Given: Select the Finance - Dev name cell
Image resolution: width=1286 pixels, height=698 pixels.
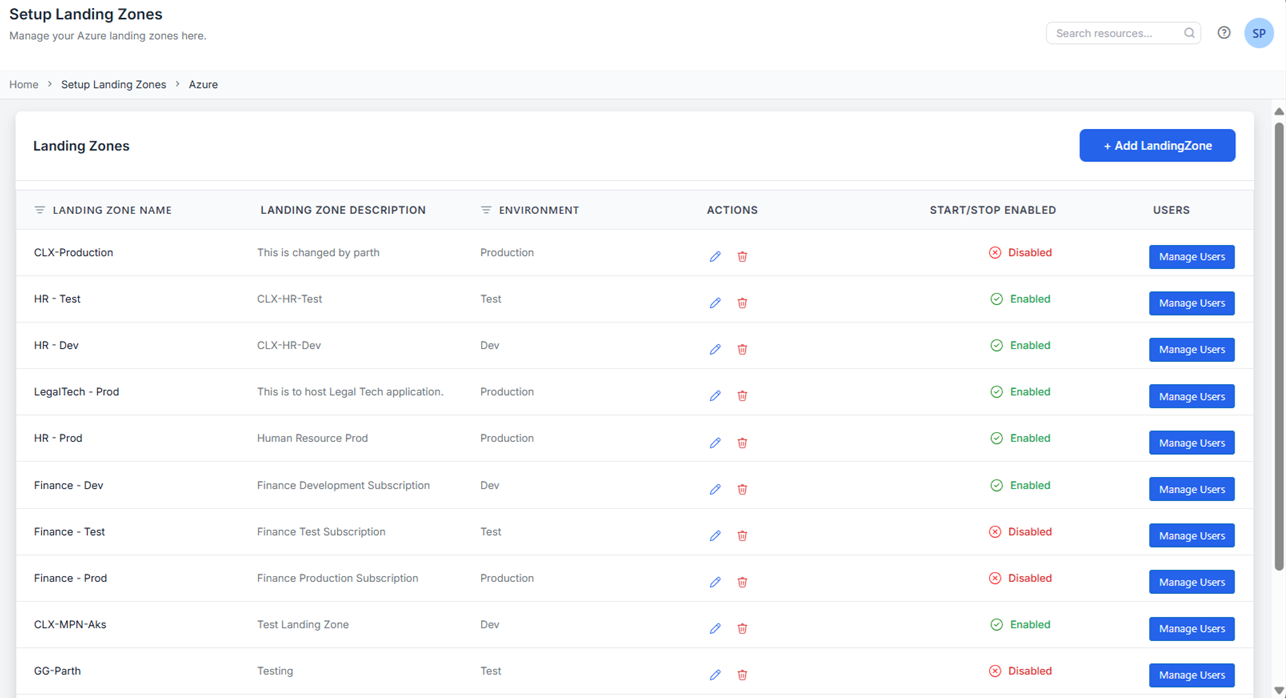Looking at the screenshot, I should pos(68,485).
